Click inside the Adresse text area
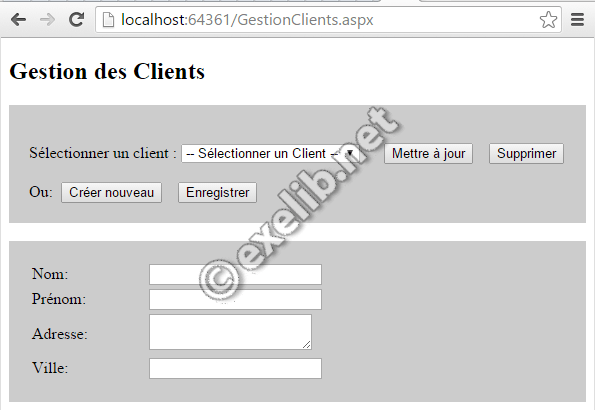Screen dimensions: 595x410 230,332
